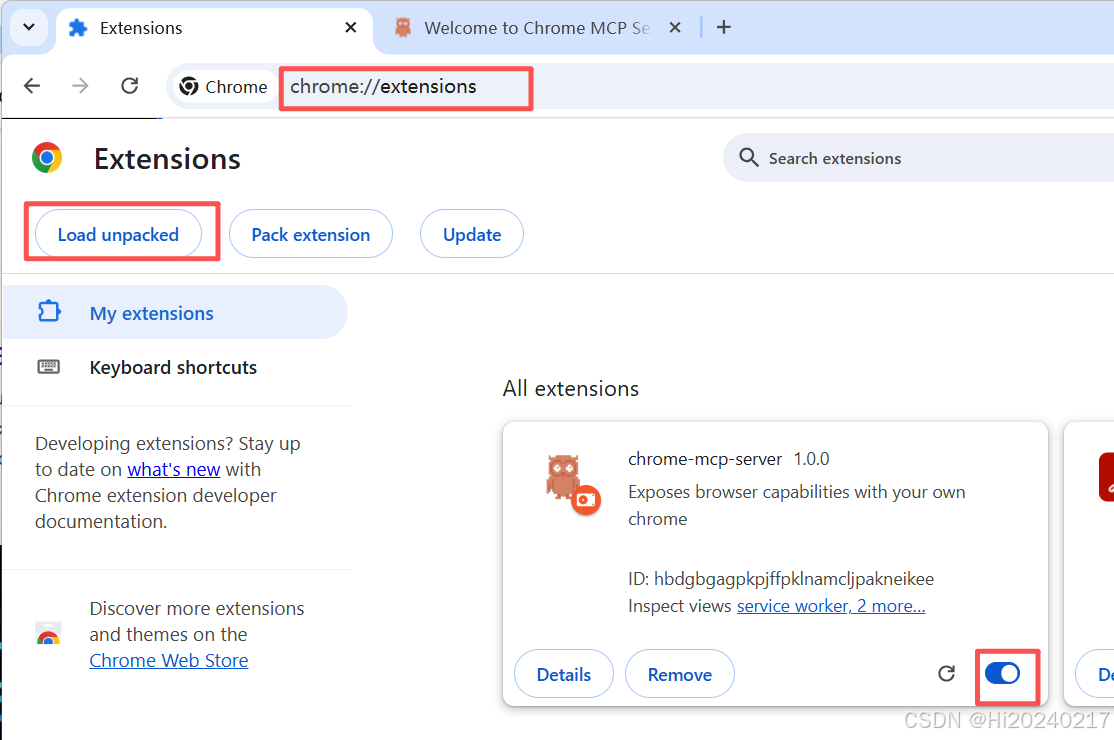Click the Extensions tab favicon
1114x740 pixels.
point(78,28)
